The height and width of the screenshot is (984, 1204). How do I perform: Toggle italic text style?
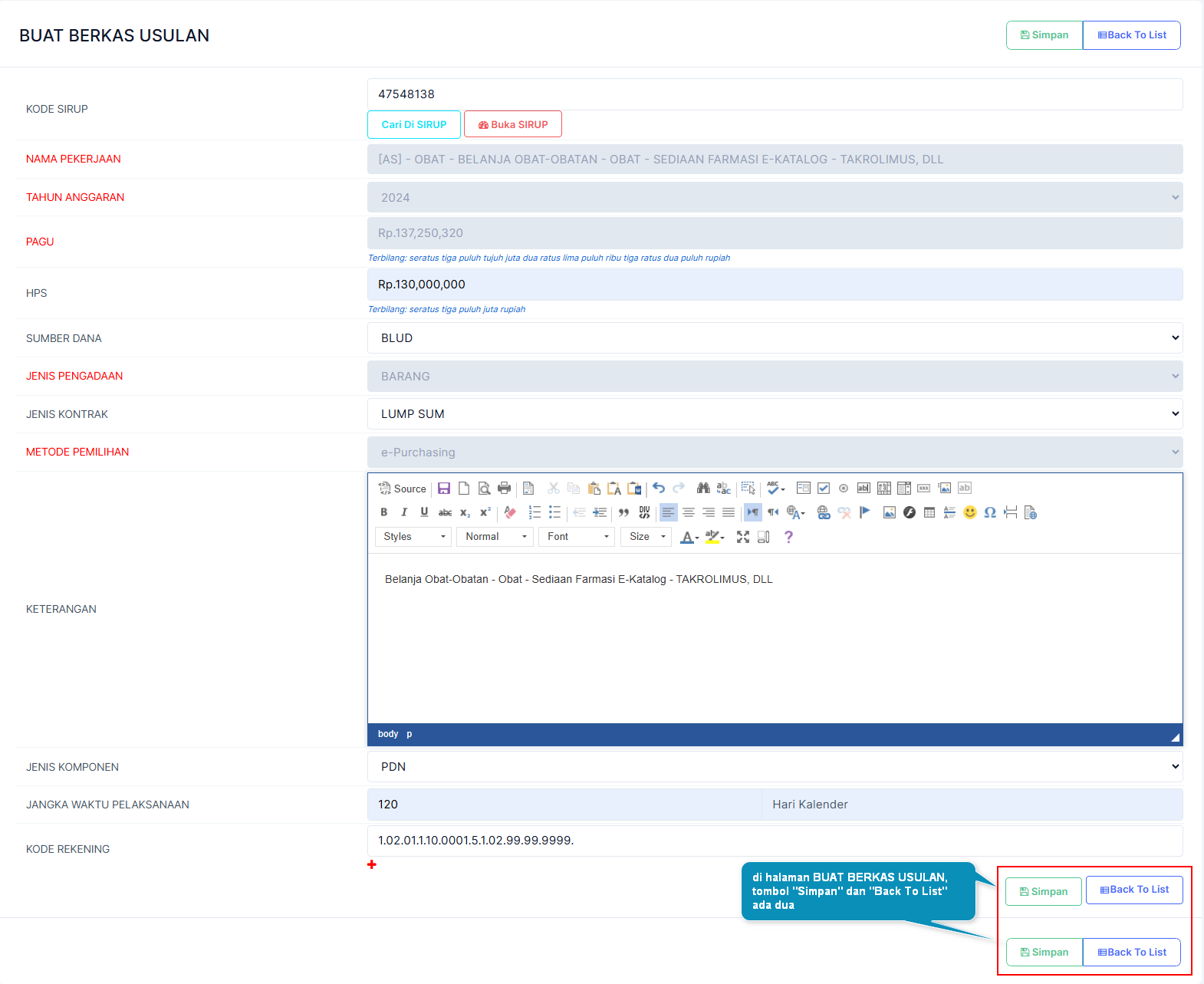point(404,512)
